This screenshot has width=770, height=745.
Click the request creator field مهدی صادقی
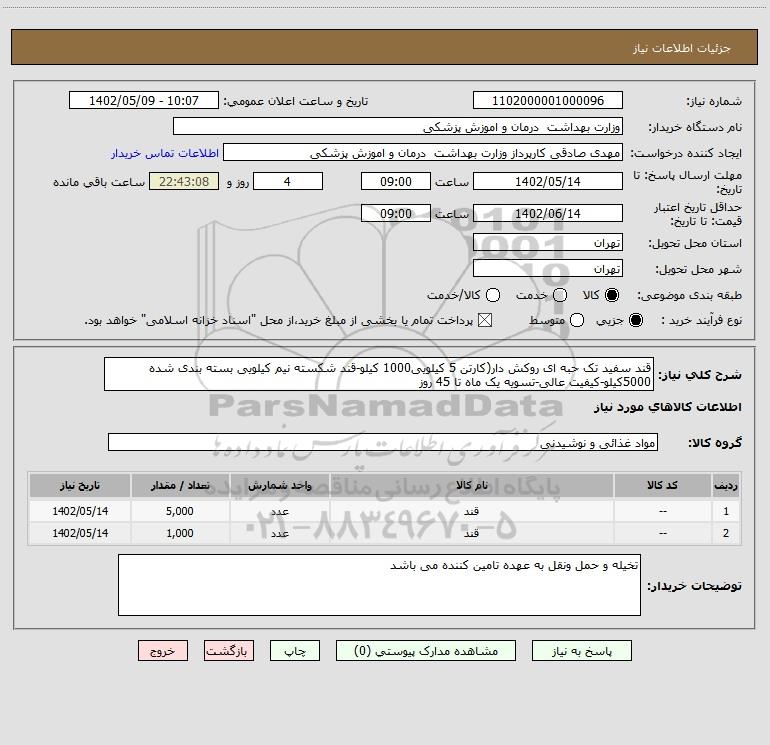423,153
